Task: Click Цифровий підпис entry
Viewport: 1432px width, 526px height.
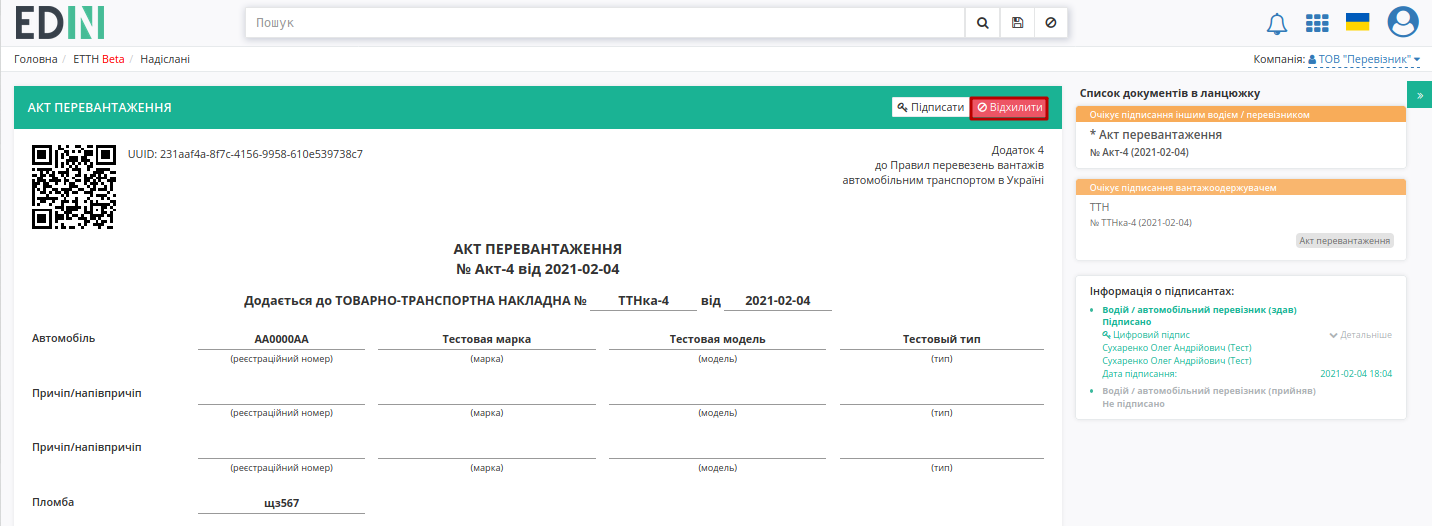Action: coord(1146,335)
